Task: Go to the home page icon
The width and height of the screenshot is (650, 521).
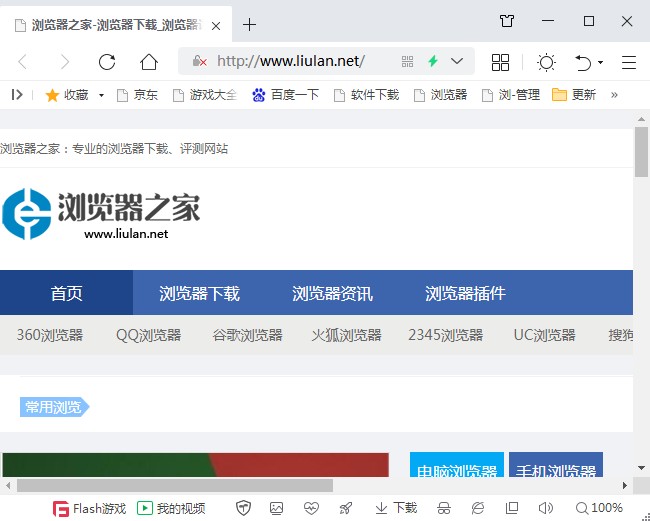Action: click(149, 62)
